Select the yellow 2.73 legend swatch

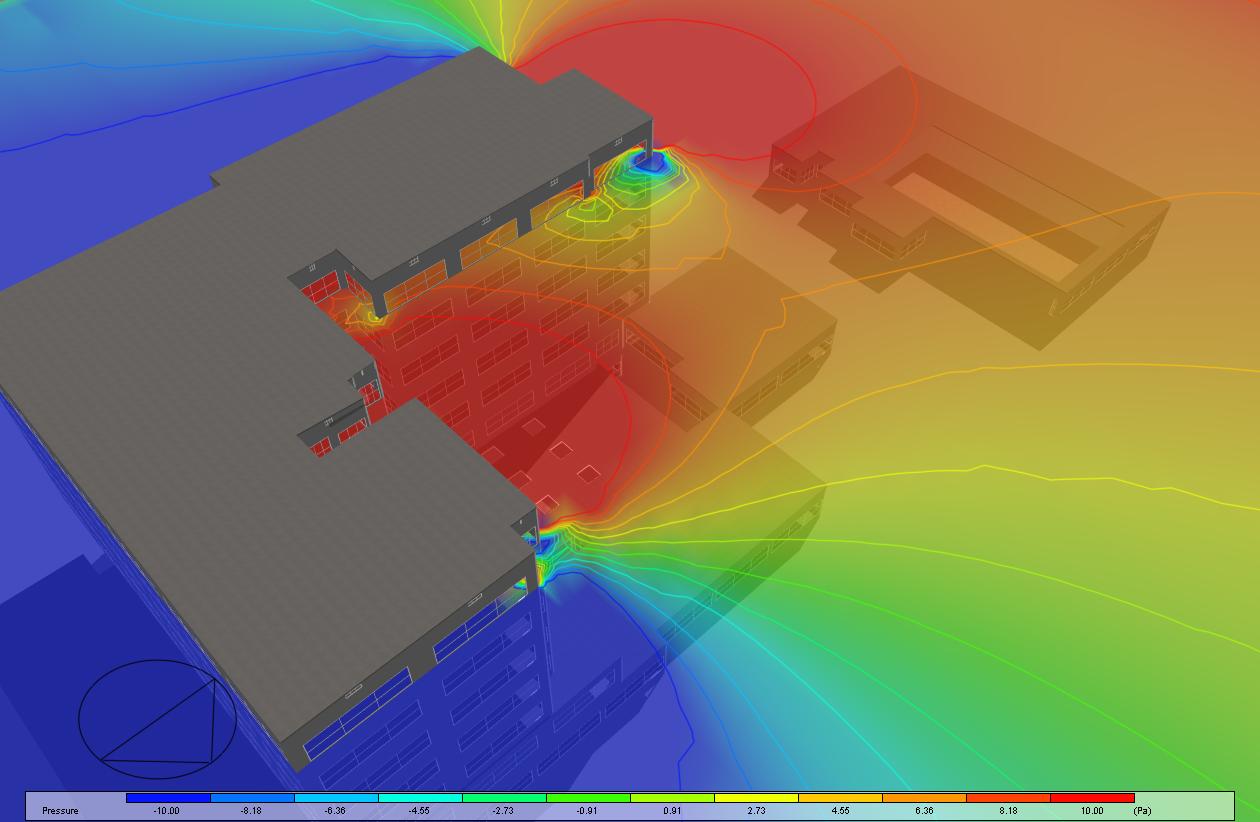pos(756,799)
